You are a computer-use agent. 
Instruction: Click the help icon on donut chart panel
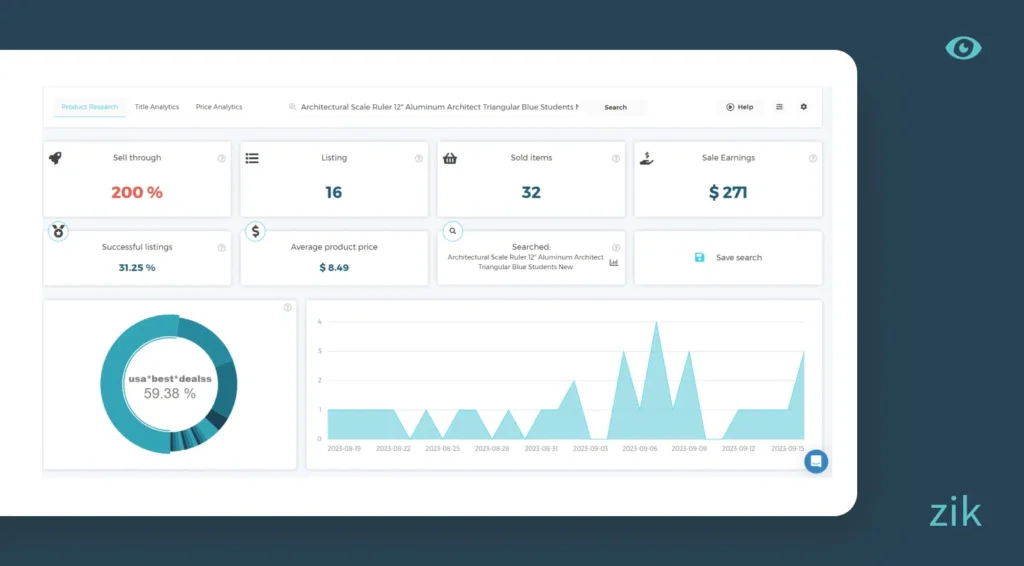pos(287,308)
